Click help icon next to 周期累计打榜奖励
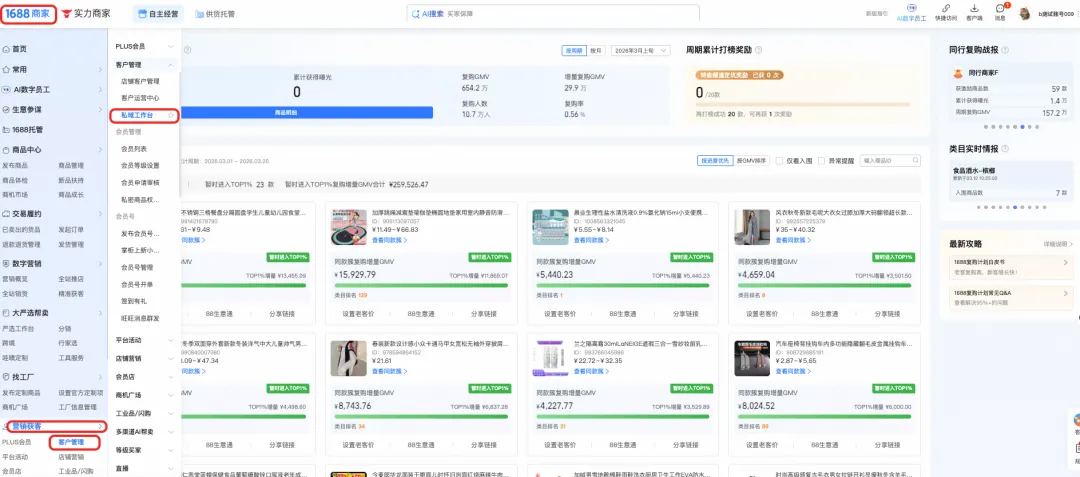1080x477 pixels. click(x=758, y=50)
